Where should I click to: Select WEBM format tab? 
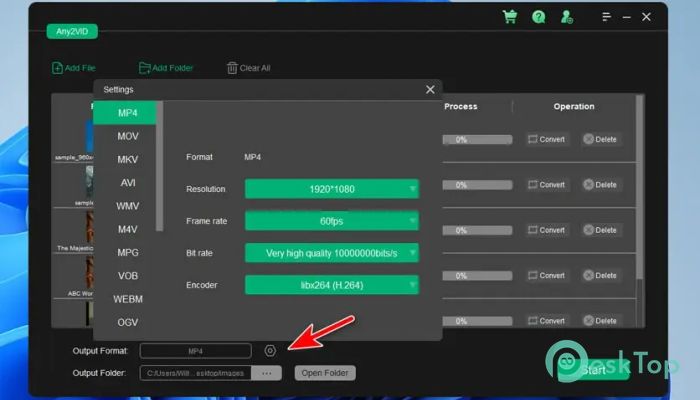click(128, 299)
